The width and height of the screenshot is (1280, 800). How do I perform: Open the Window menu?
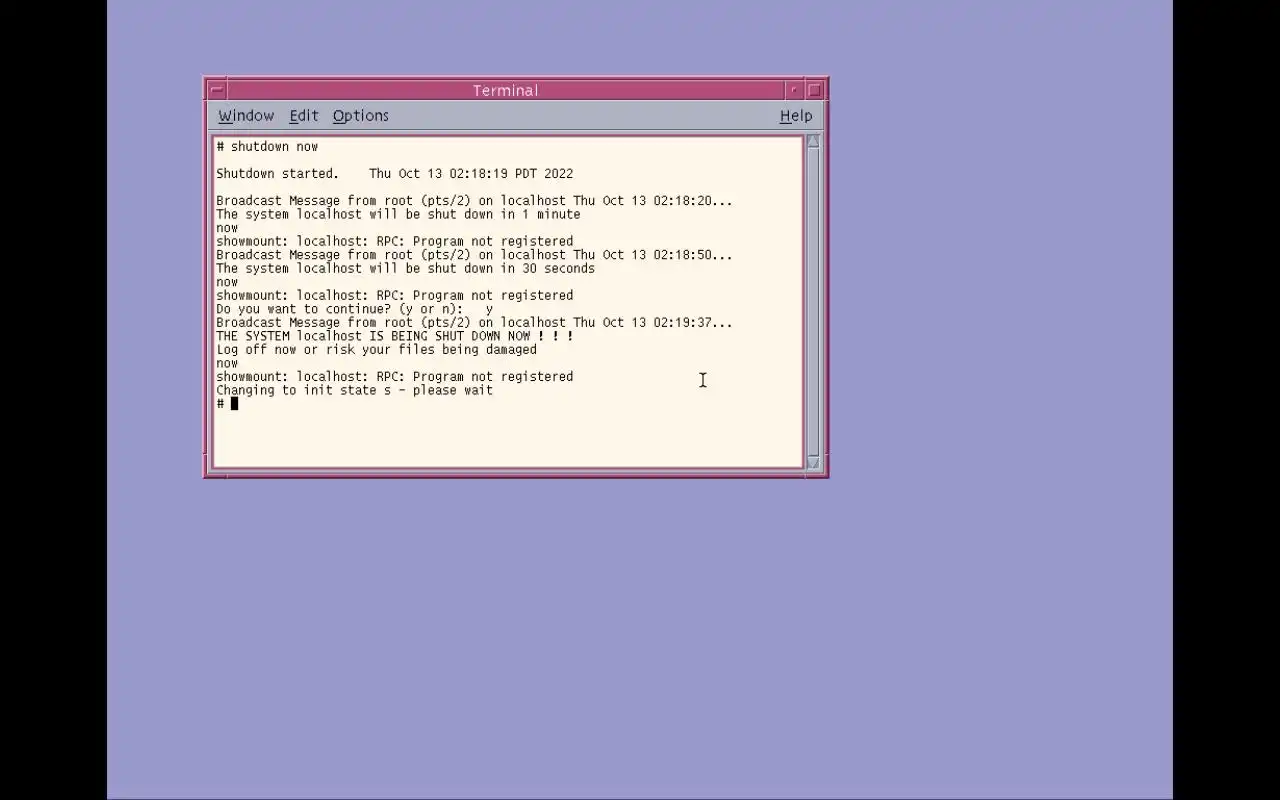click(246, 116)
